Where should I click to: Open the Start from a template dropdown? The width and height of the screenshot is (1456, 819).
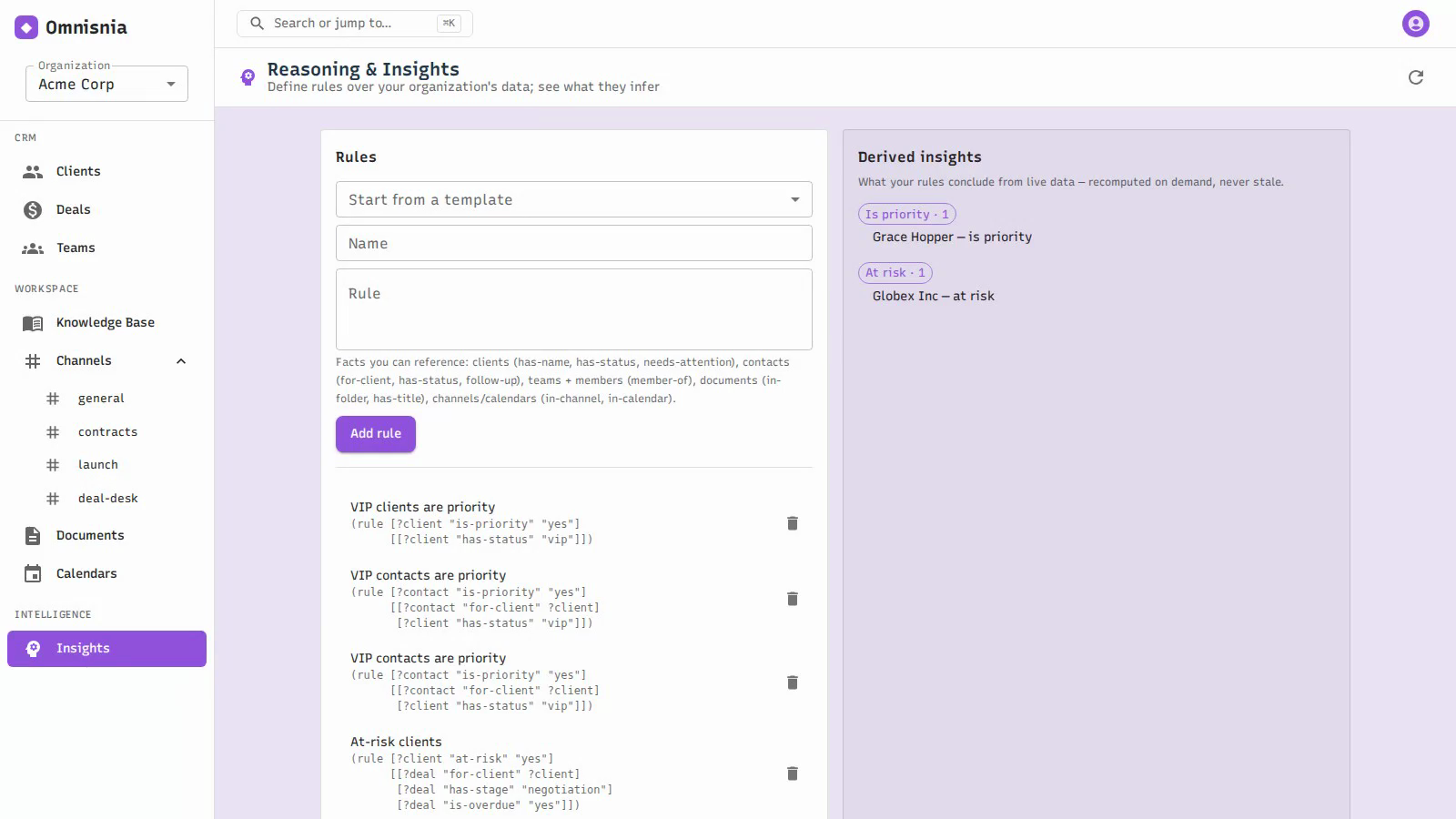573,199
